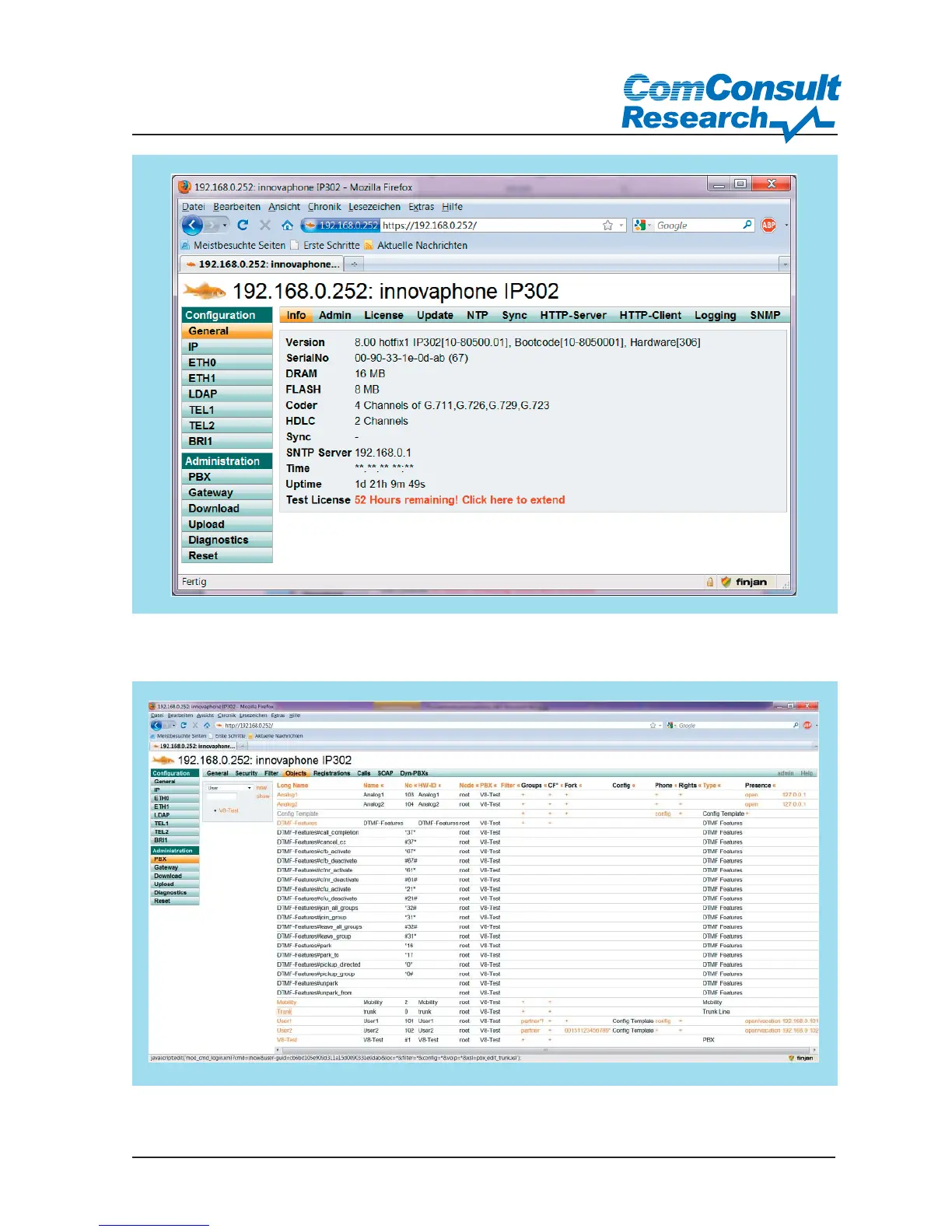Open Logging tab on Info page
This screenshot has width=952, height=1232.
pos(715,315)
